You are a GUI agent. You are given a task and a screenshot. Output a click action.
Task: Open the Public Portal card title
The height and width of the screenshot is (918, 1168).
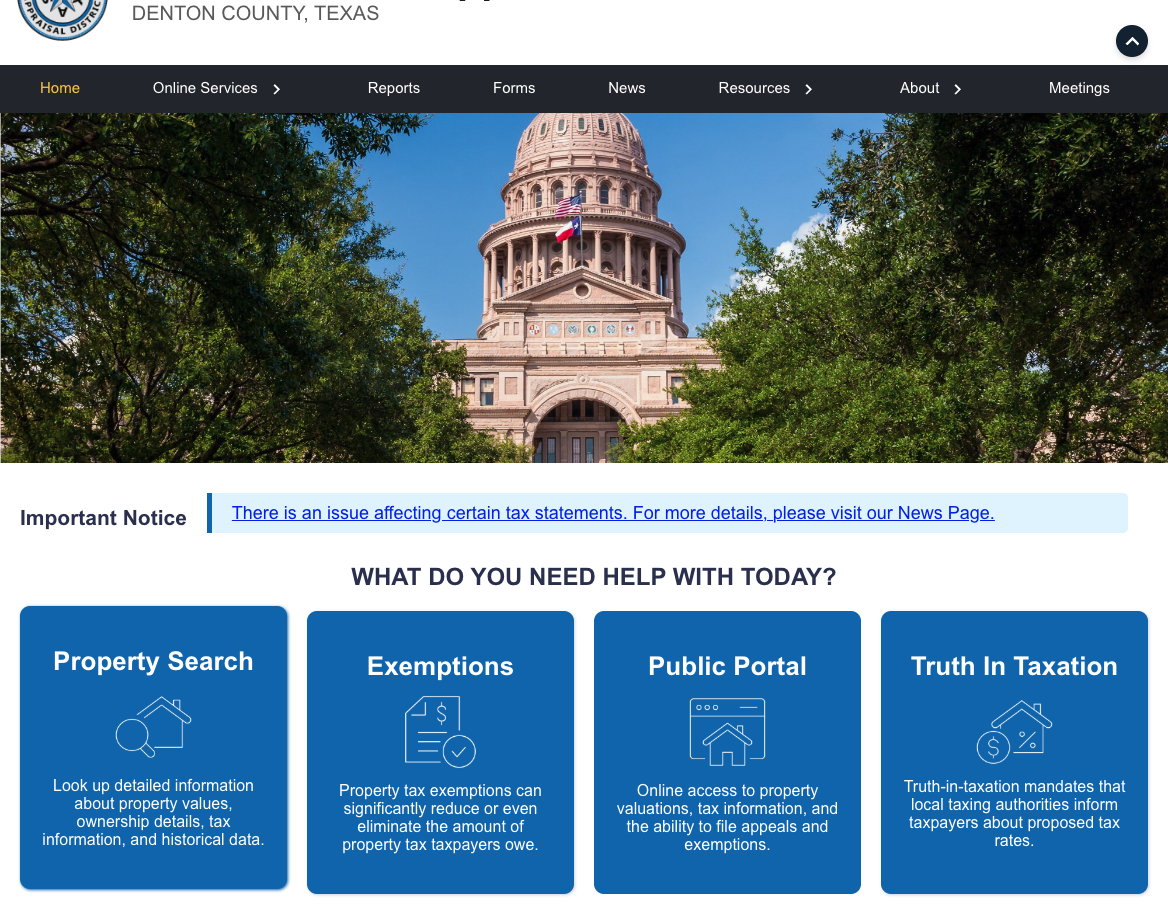pyautogui.click(x=727, y=666)
